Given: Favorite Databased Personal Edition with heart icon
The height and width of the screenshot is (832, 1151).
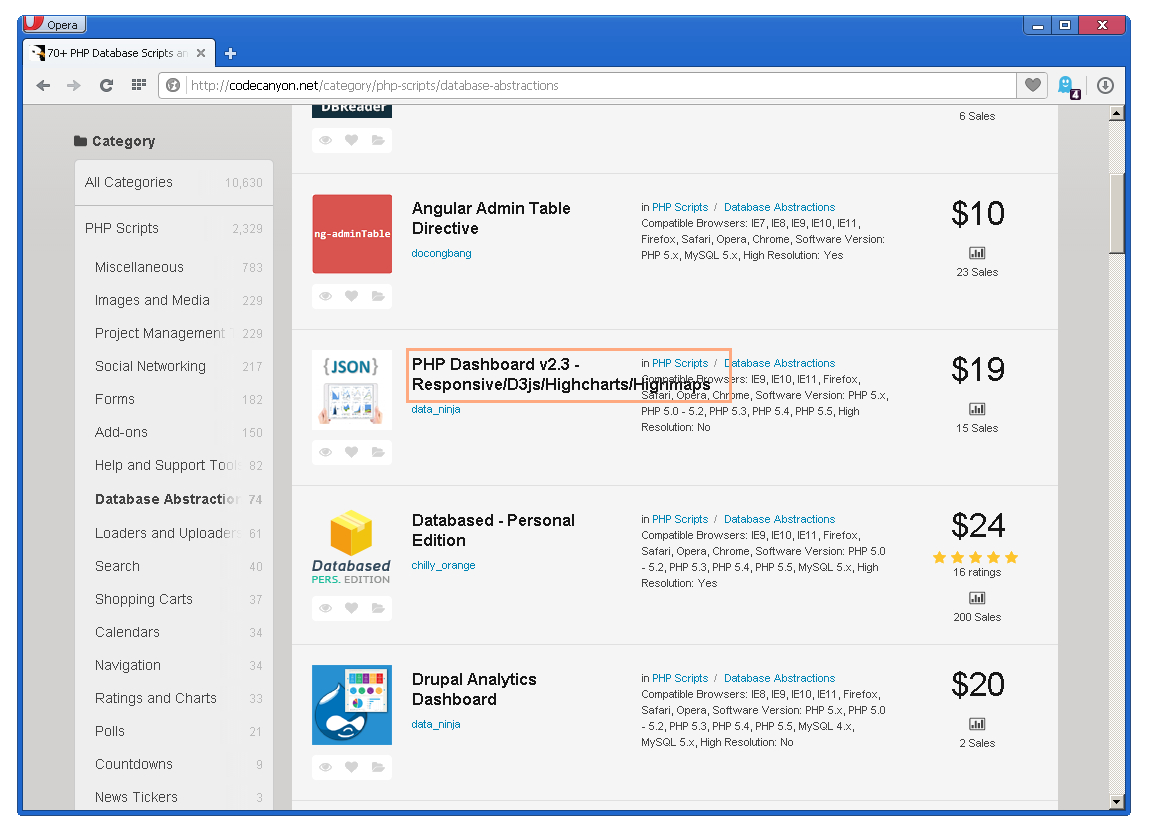Looking at the screenshot, I should coord(352,608).
